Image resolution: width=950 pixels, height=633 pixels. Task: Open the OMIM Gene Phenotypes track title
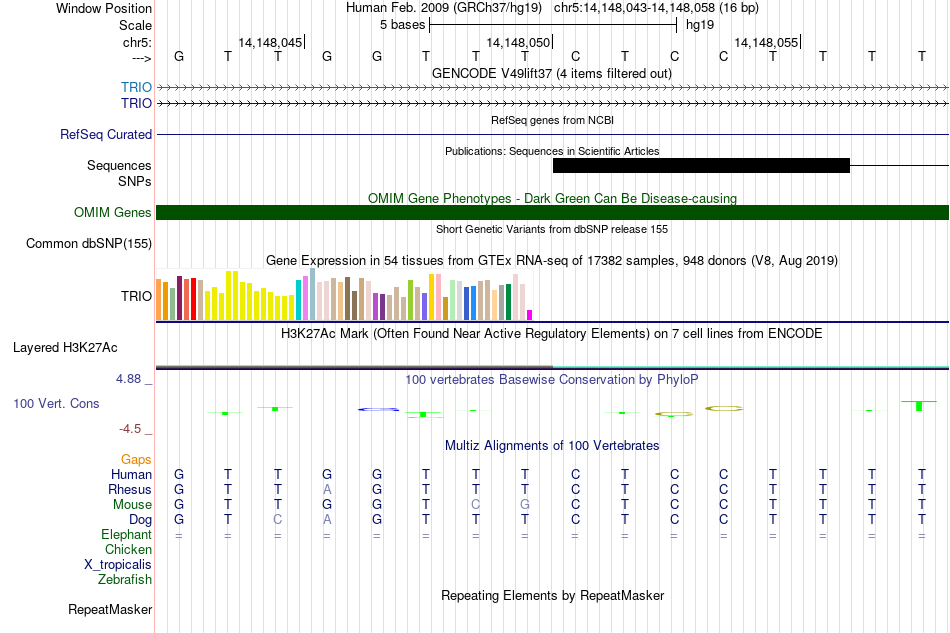pos(552,198)
